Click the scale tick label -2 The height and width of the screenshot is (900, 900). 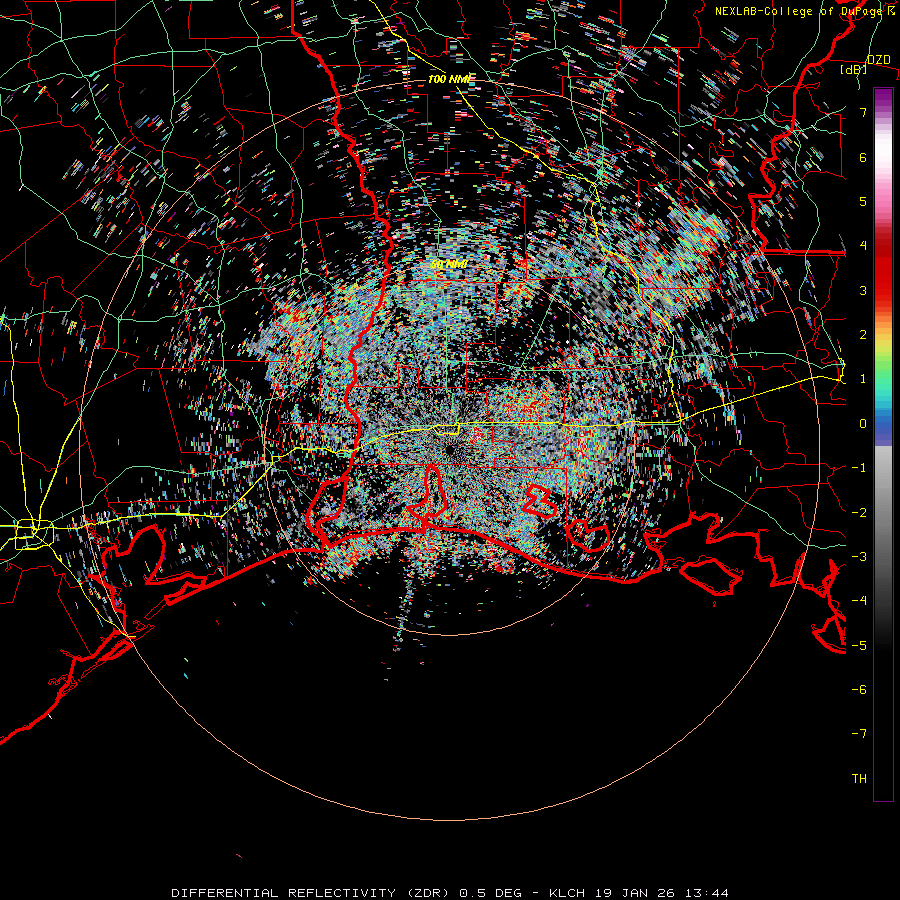click(859, 512)
